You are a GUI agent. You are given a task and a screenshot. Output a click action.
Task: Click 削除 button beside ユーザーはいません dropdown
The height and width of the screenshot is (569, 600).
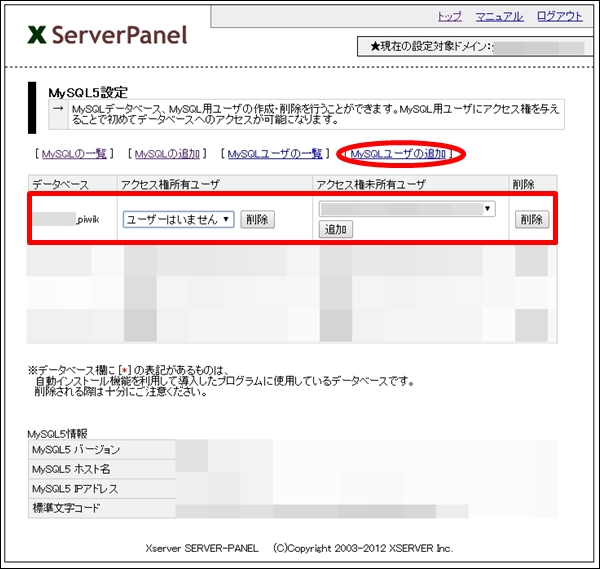pos(257,220)
